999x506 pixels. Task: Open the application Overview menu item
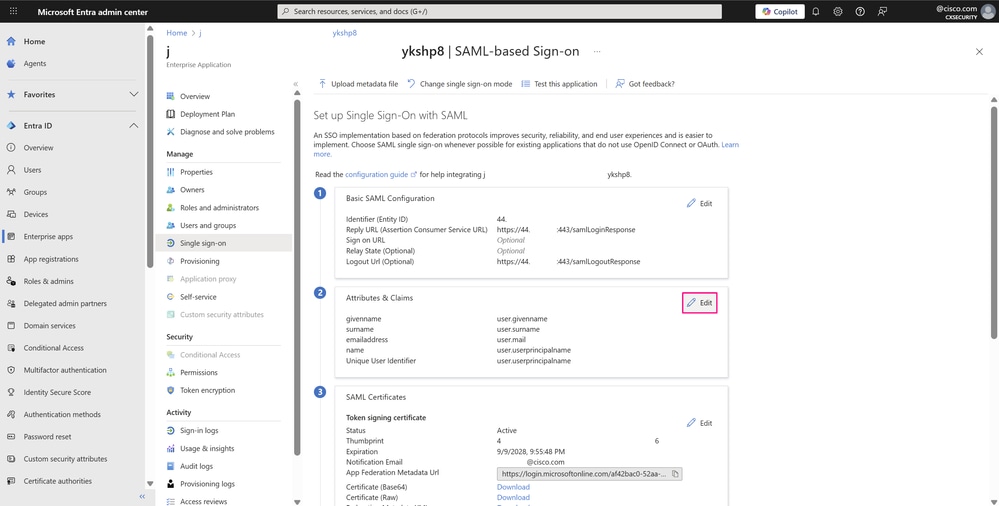click(194, 96)
